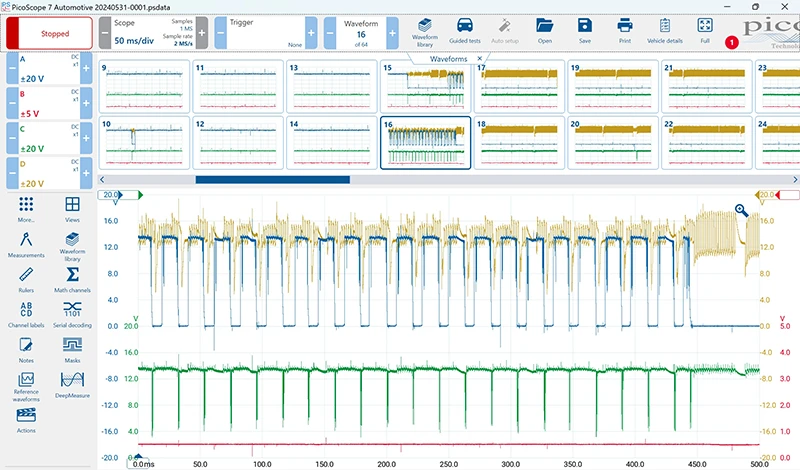Viewport: 800px width, 470px height.
Task: Open the Waveform 16 of 64 navigator
Action: pyautogui.click(x=361, y=33)
